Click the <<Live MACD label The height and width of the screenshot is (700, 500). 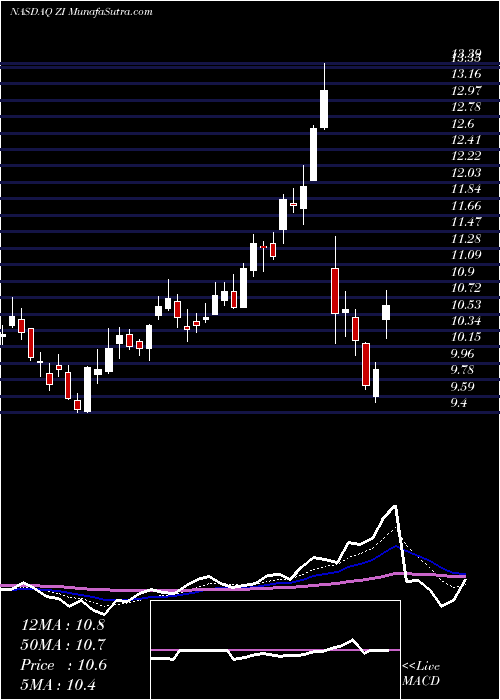(x=421, y=674)
